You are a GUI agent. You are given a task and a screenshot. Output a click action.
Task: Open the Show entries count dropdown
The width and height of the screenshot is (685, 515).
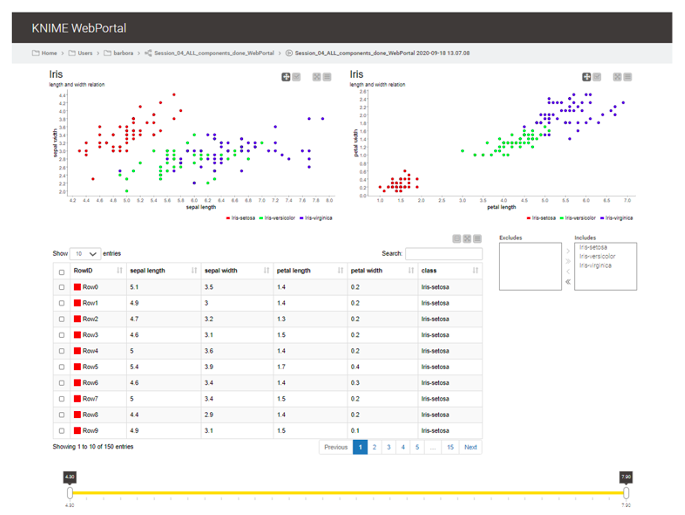(x=85, y=254)
